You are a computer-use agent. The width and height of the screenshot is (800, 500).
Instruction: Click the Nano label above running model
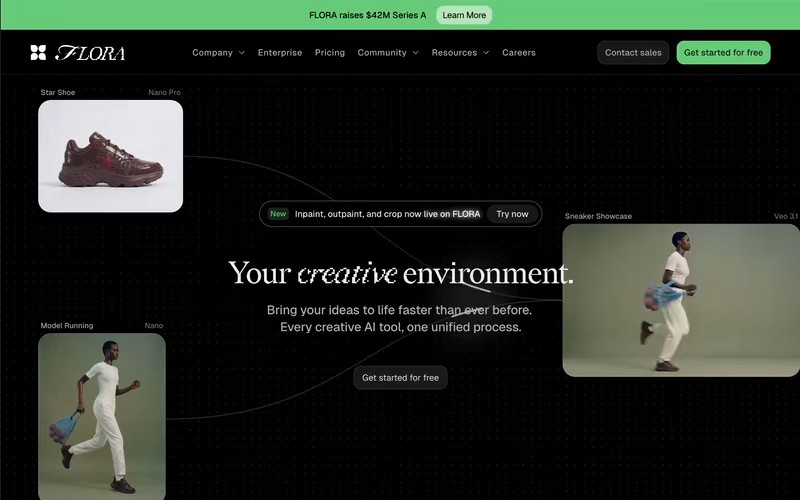tap(154, 326)
